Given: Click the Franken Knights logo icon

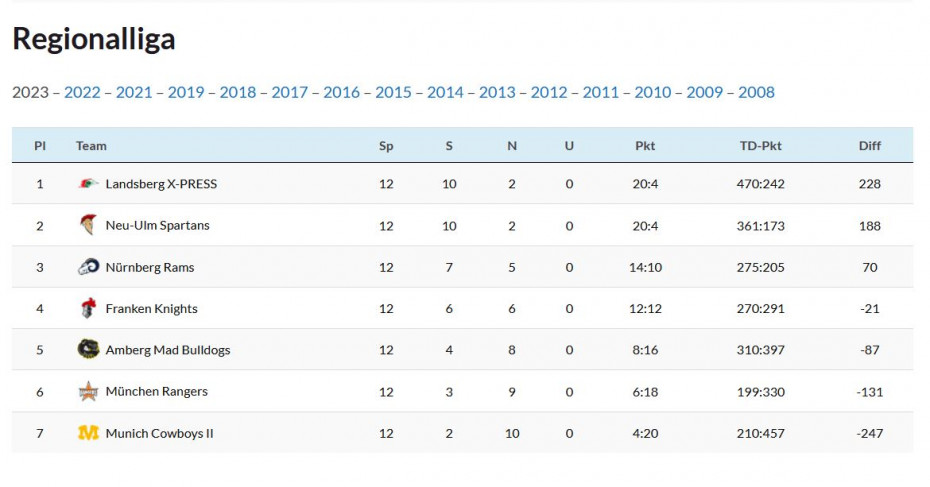Looking at the screenshot, I should coord(88,309).
